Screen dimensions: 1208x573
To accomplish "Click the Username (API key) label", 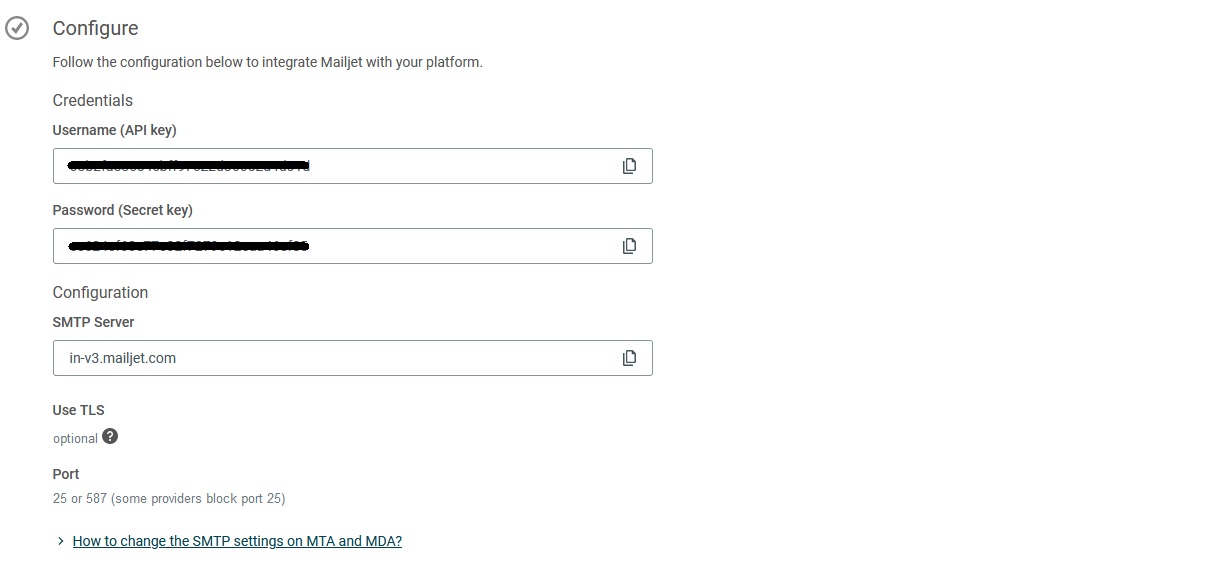I will [115, 131].
